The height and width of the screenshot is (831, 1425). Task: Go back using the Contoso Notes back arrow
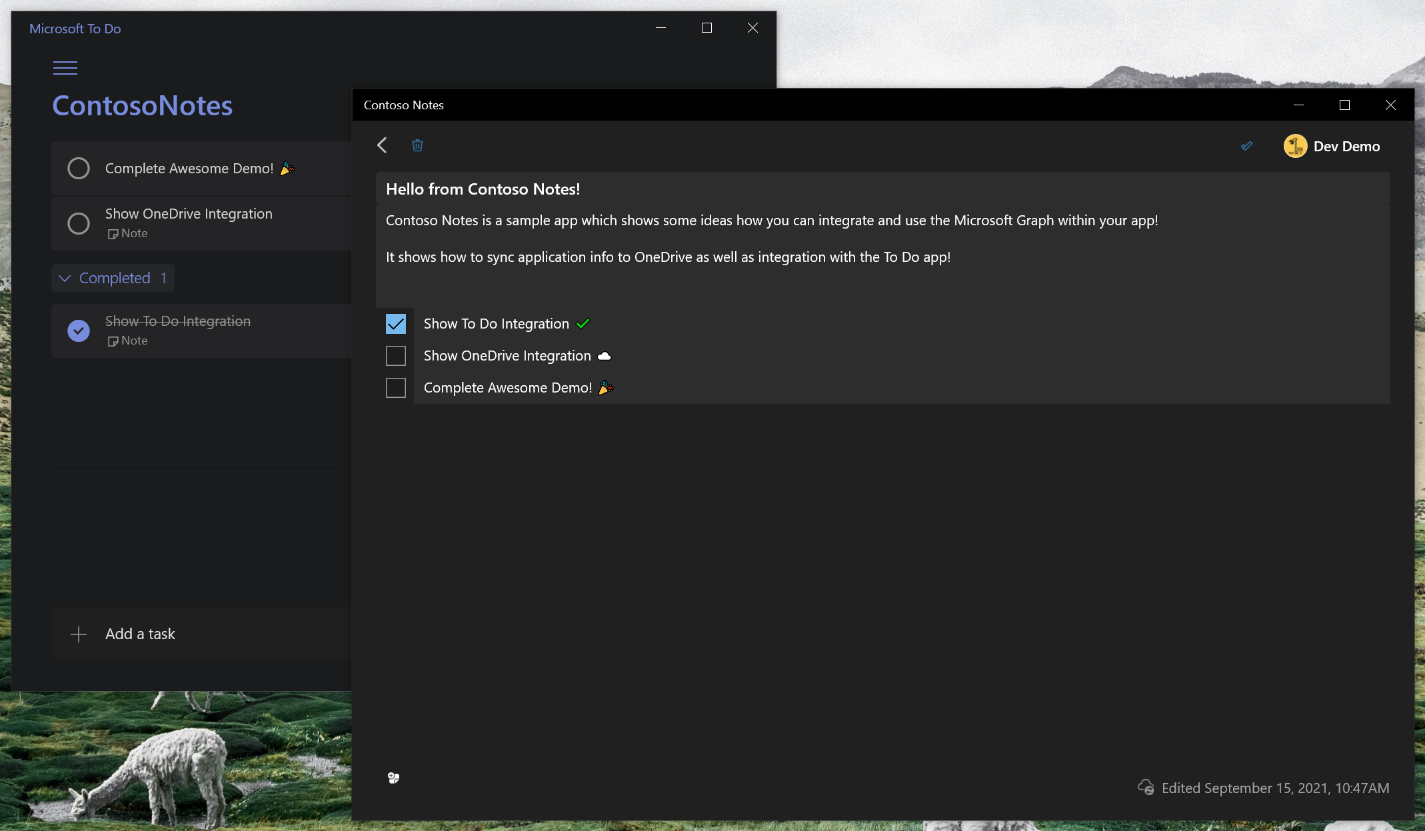(382, 145)
